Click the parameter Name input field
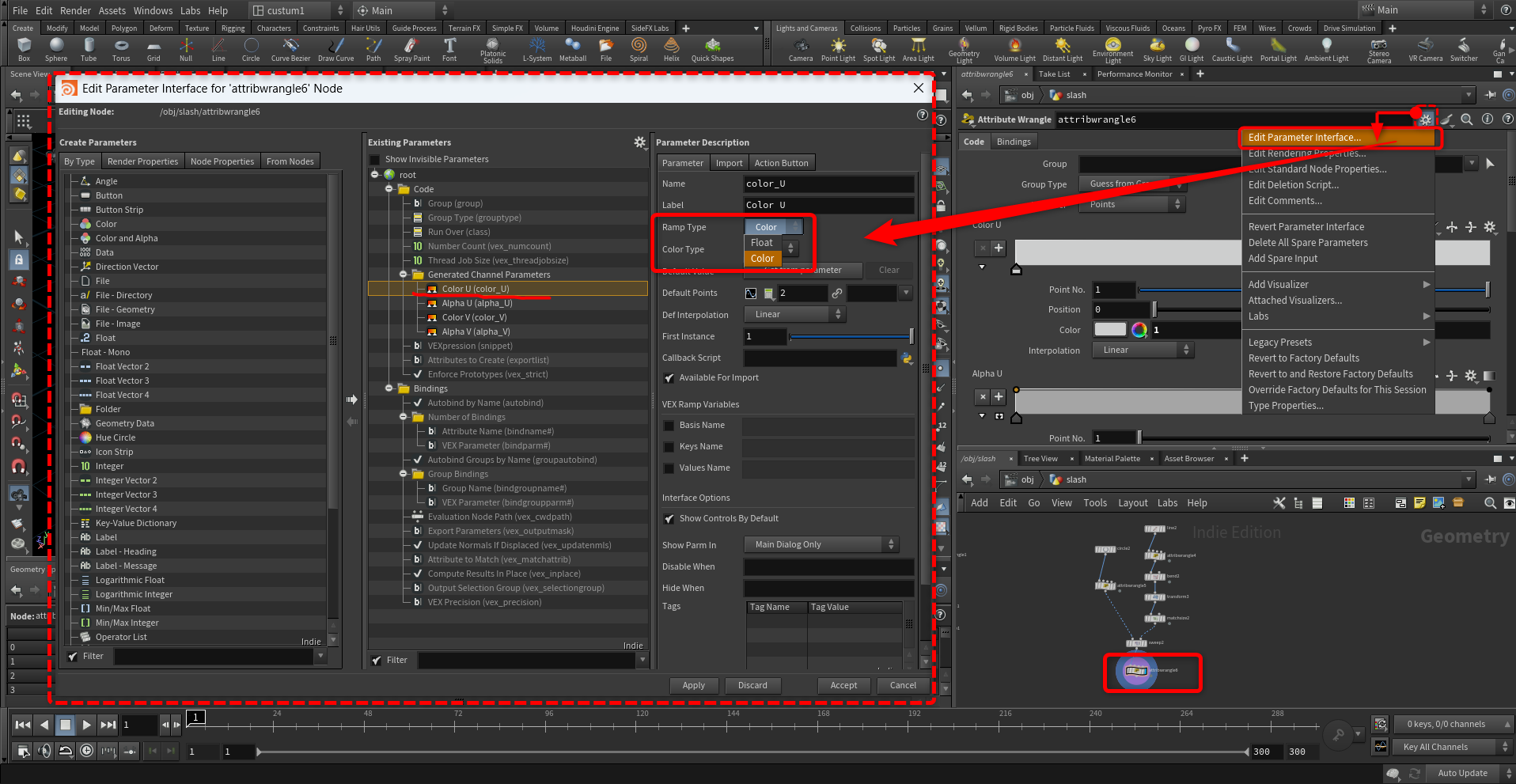Screen dimensions: 1516x784 point(829,184)
